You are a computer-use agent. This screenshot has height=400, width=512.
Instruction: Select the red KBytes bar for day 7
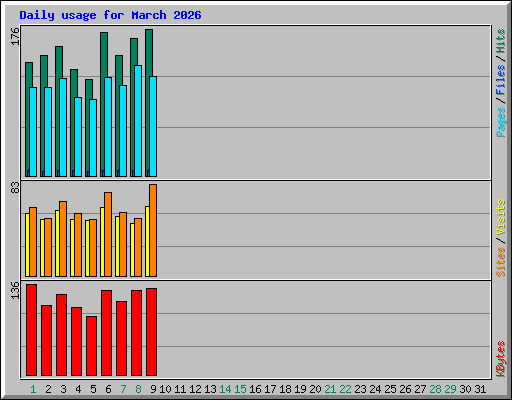point(121,338)
